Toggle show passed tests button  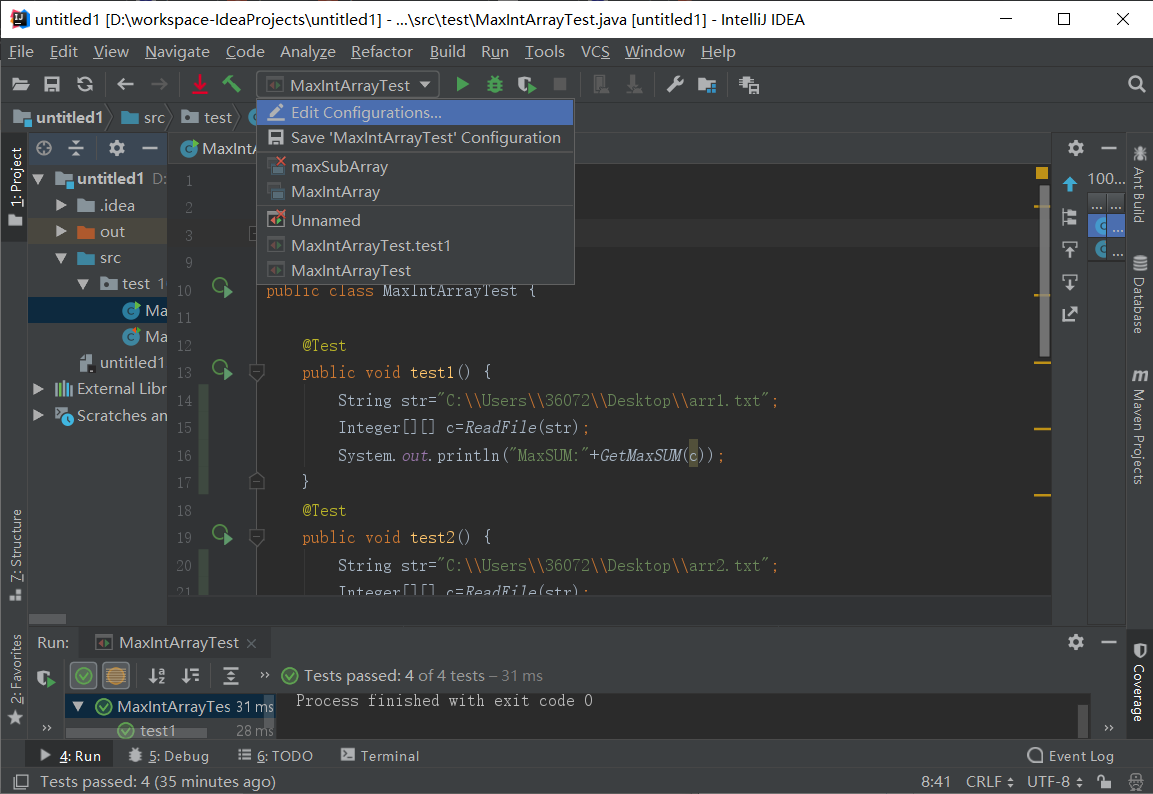[x=84, y=676]
